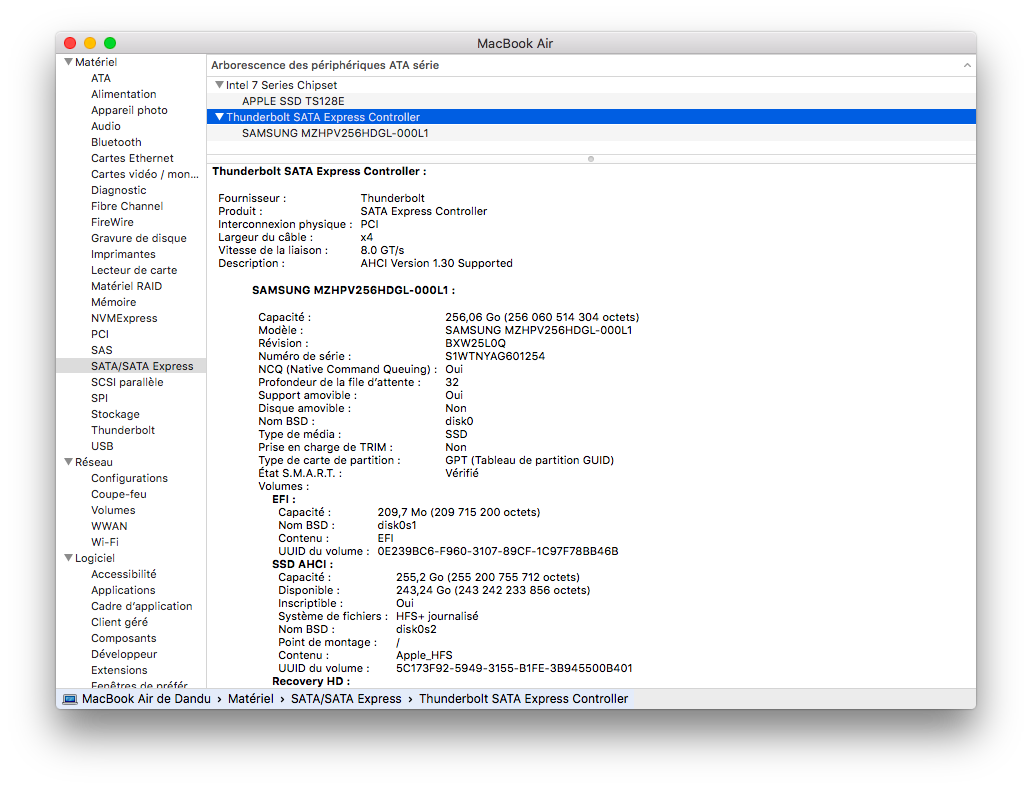Collapse the Thunderbolt SATA Express Controller node
Image resolution: width=1032 pixels, height=789 pixels.
pyautogui.click(x=219, y=117)
